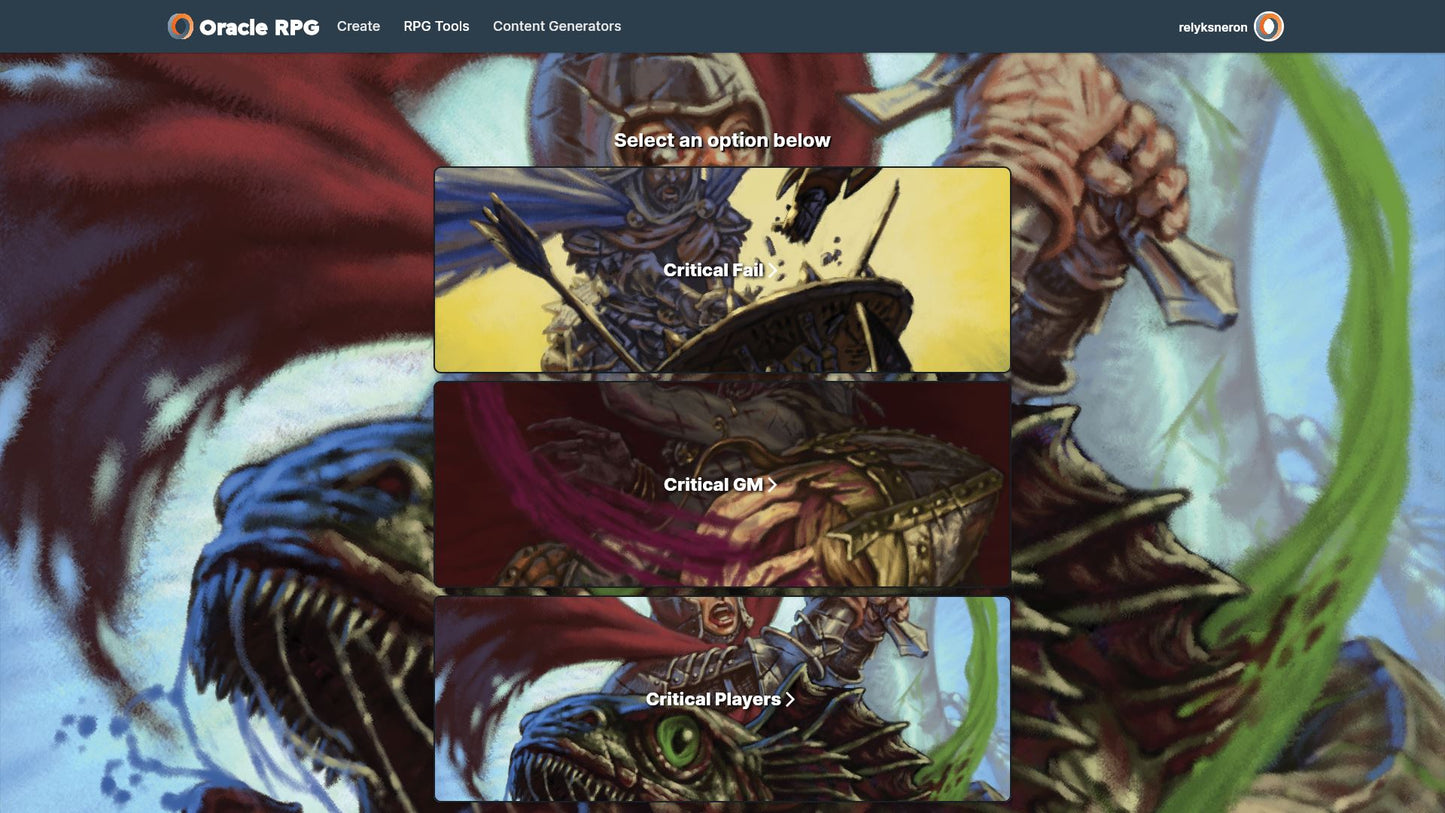Click the 'Select an option below' heading
1445x813 pixels.
point(722,140)
